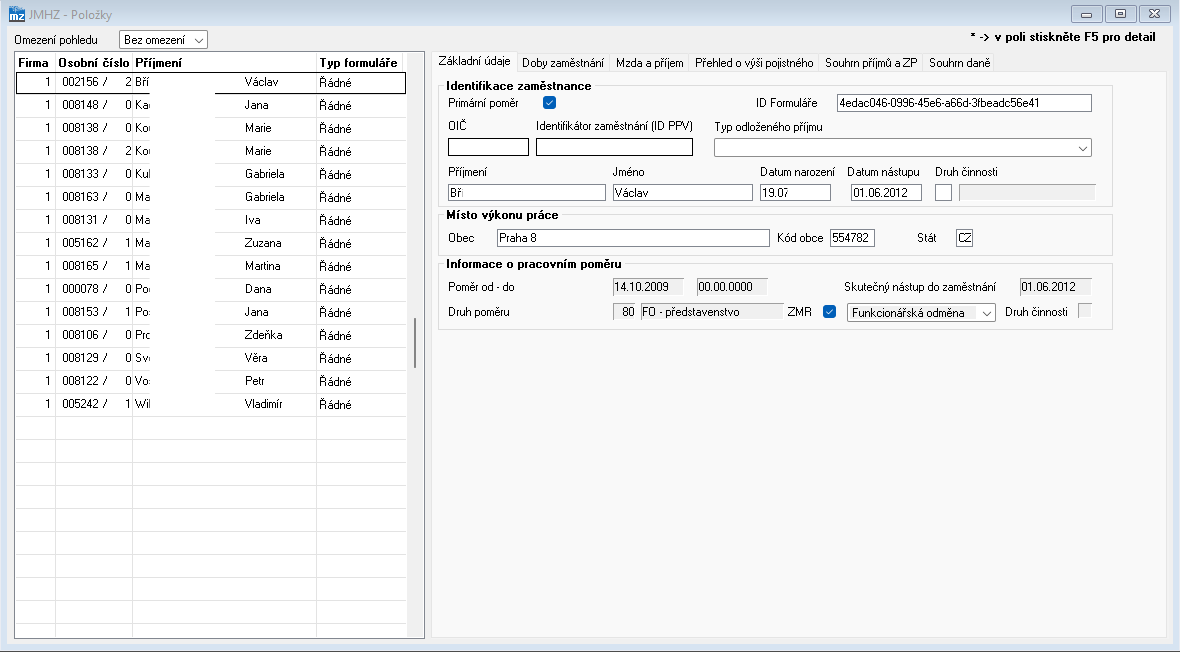Click the Datum nástupu field
The image size is (1180, 652).
click(x=887, y=193)
